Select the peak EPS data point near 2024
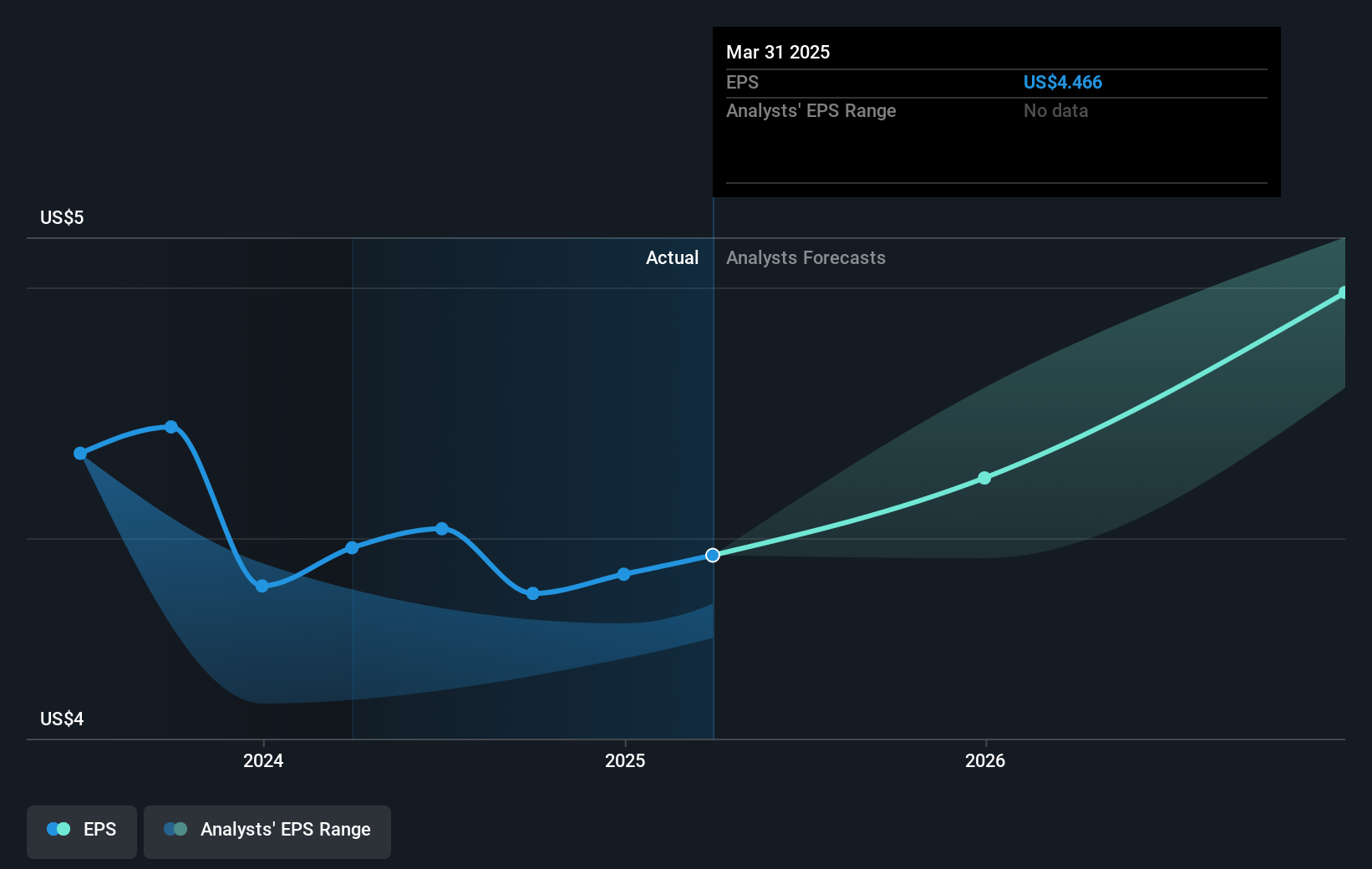The height and width of the screenshot is (869, 1372). (x=170, y=426)
